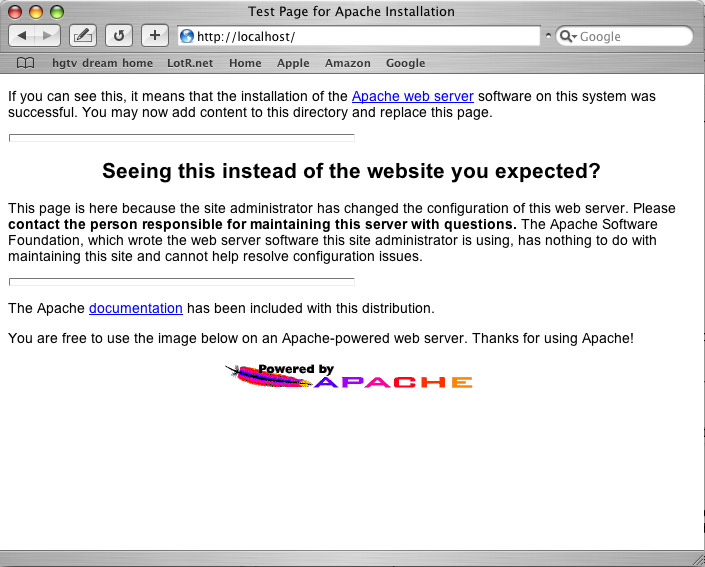Open the search magnifier dropdown menu

(x=567, y=36)
